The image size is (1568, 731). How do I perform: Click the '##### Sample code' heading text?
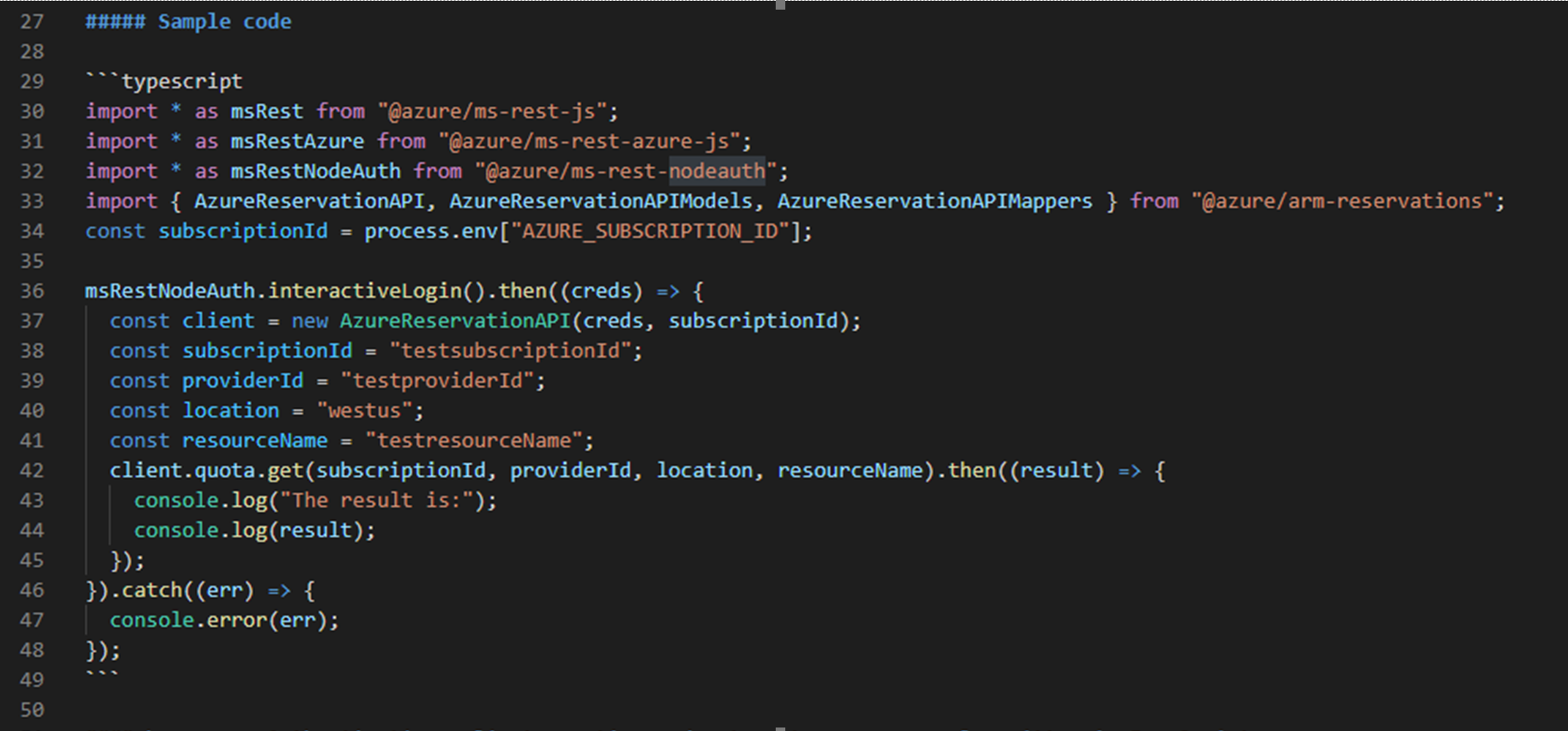pyautogui.click(x=188, y=21)
